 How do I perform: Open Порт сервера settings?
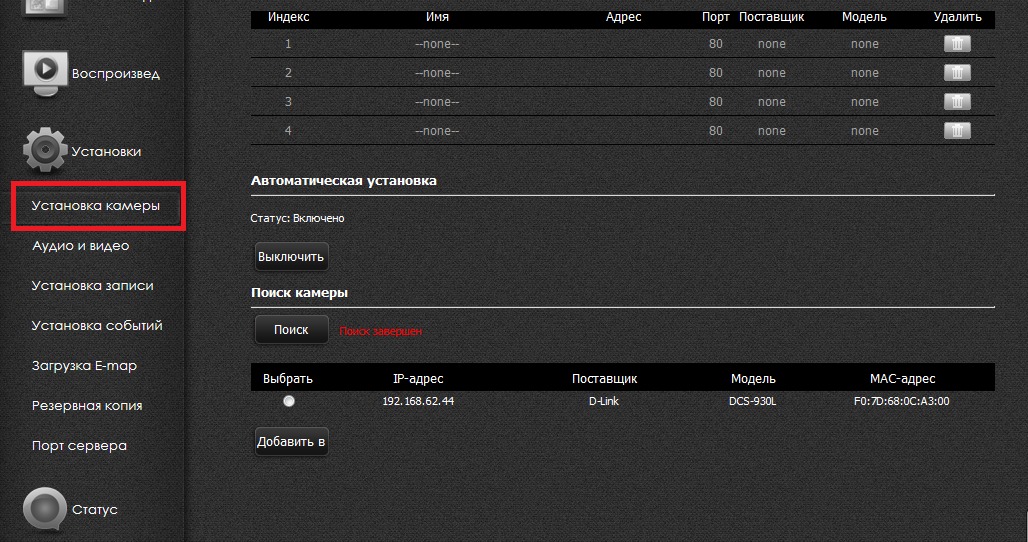[x=79, y=446]
